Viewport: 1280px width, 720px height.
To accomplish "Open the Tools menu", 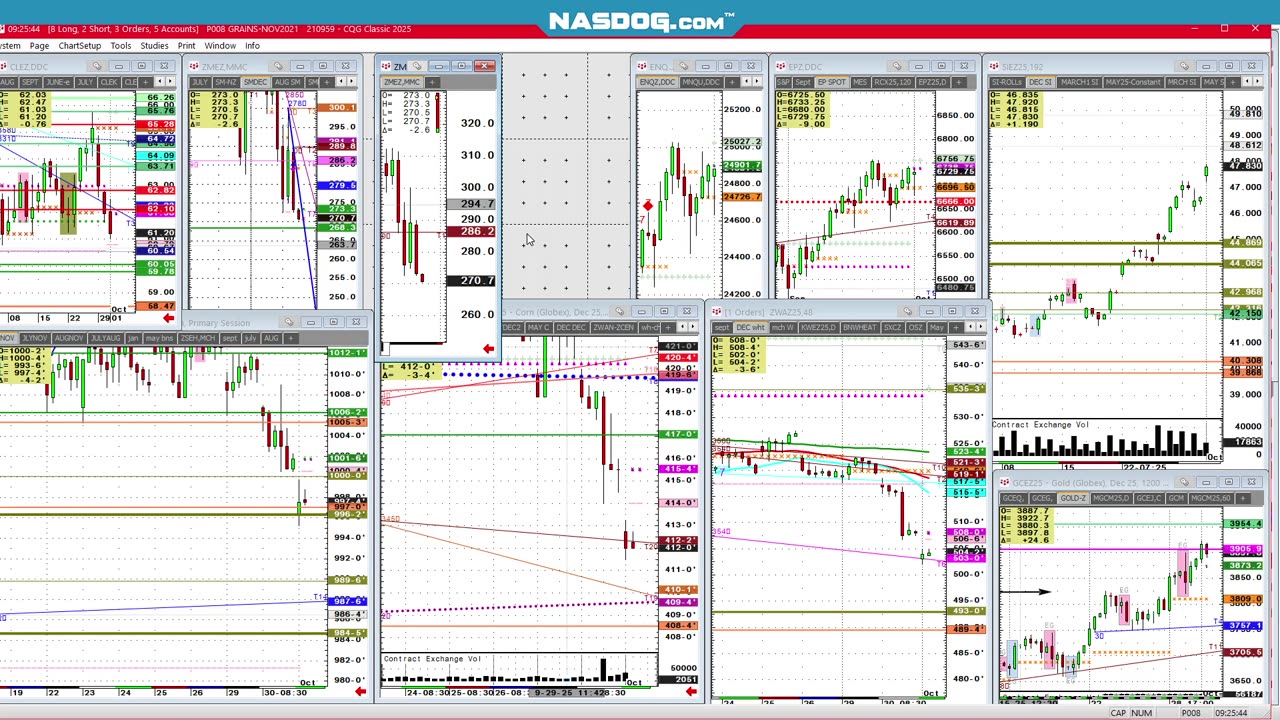I will 120,46.
